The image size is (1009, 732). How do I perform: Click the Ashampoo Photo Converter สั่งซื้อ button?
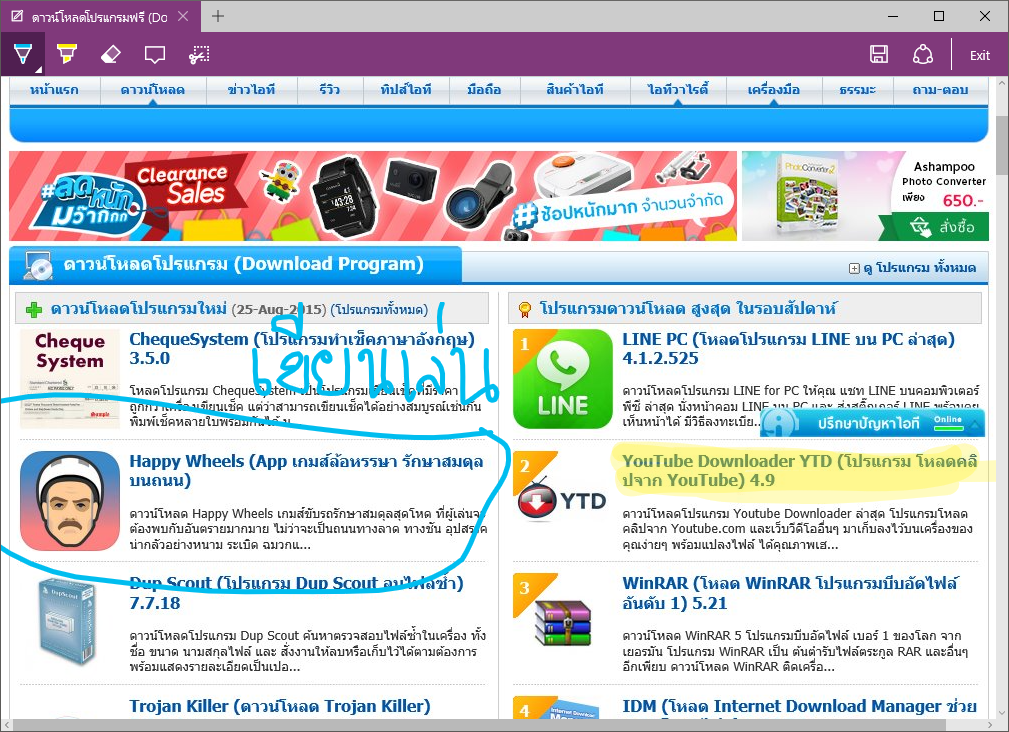click(943, 227)
